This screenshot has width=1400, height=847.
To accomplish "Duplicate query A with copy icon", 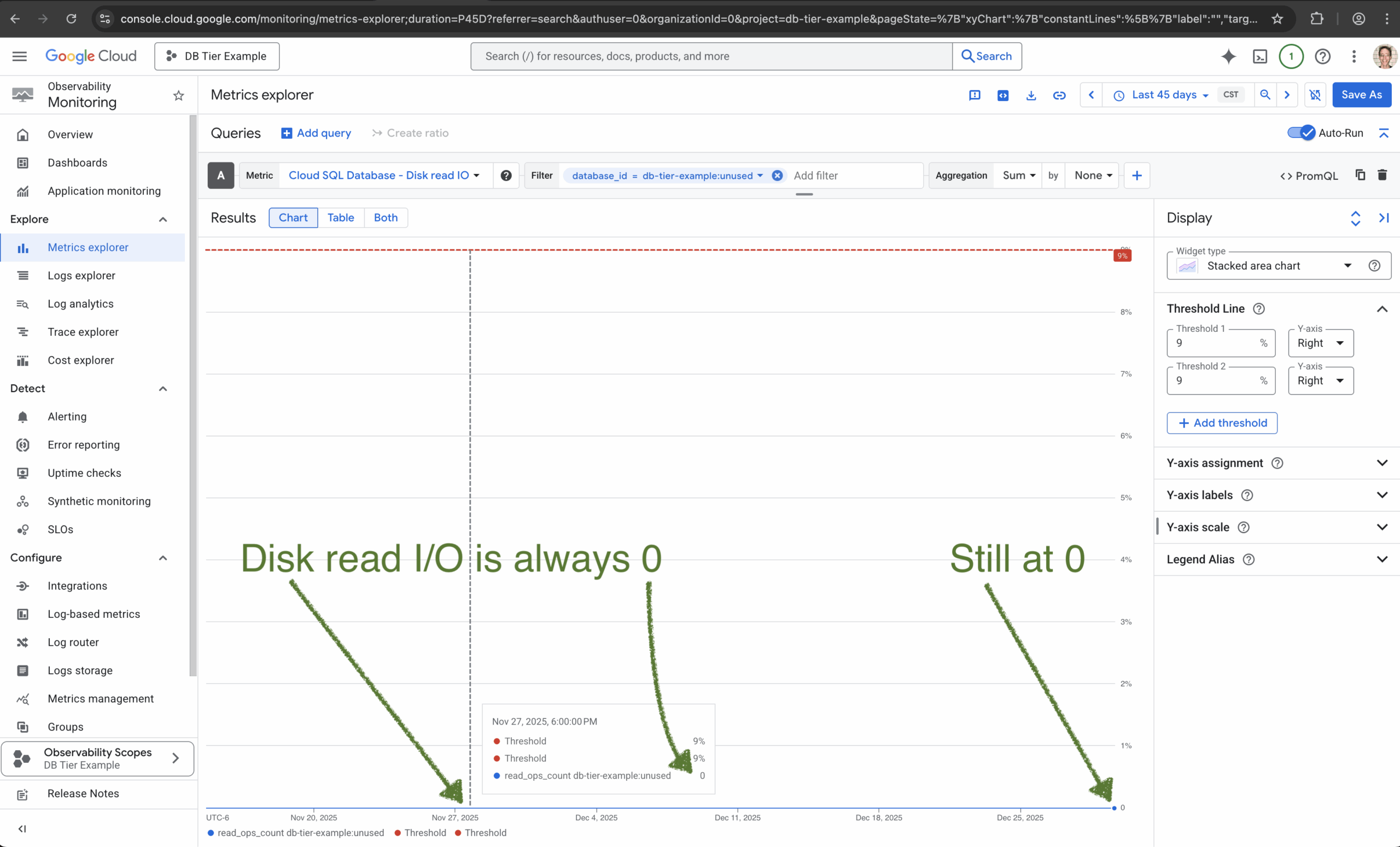I will tap(1360, 175).
